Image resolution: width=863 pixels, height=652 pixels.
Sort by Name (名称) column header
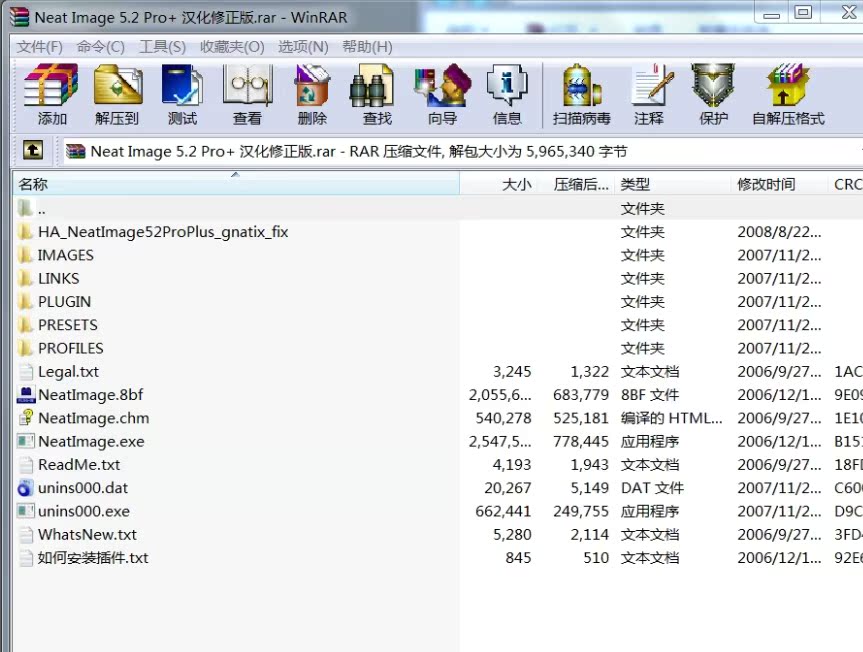236,184
